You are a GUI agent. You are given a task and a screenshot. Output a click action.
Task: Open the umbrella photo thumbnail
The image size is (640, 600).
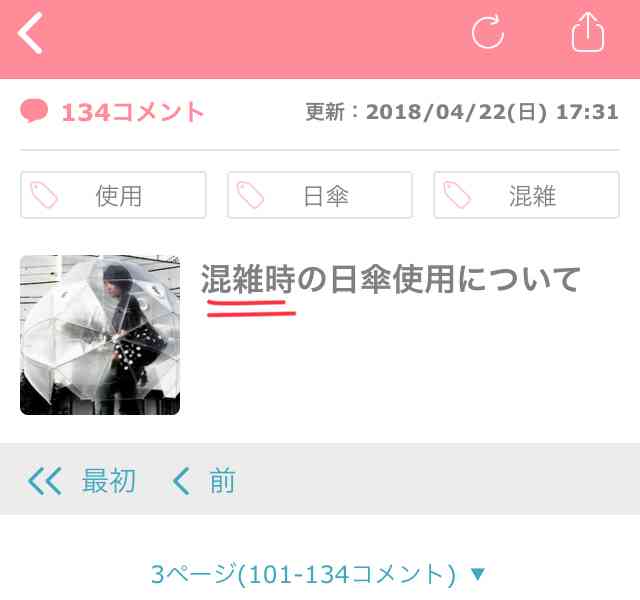click(x=100, y=335)
